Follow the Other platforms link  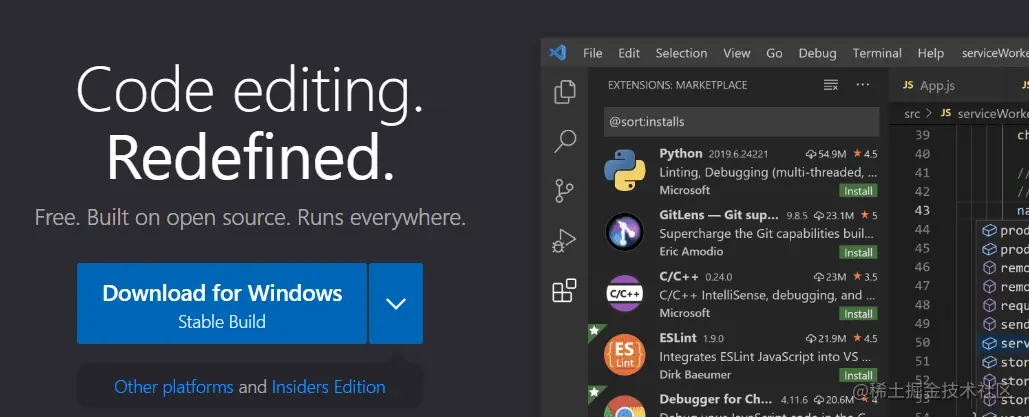pos(174,387)
